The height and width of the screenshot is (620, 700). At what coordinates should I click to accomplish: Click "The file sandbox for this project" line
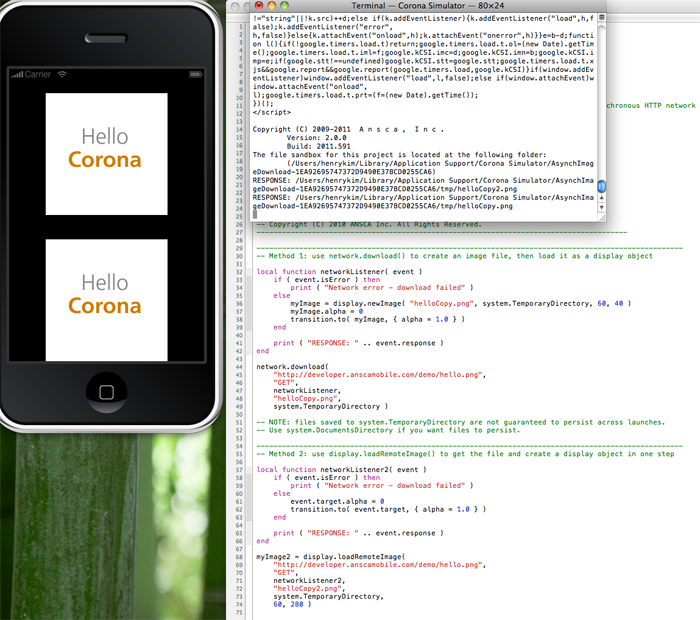pyautogui.click(x=399, y=154)
